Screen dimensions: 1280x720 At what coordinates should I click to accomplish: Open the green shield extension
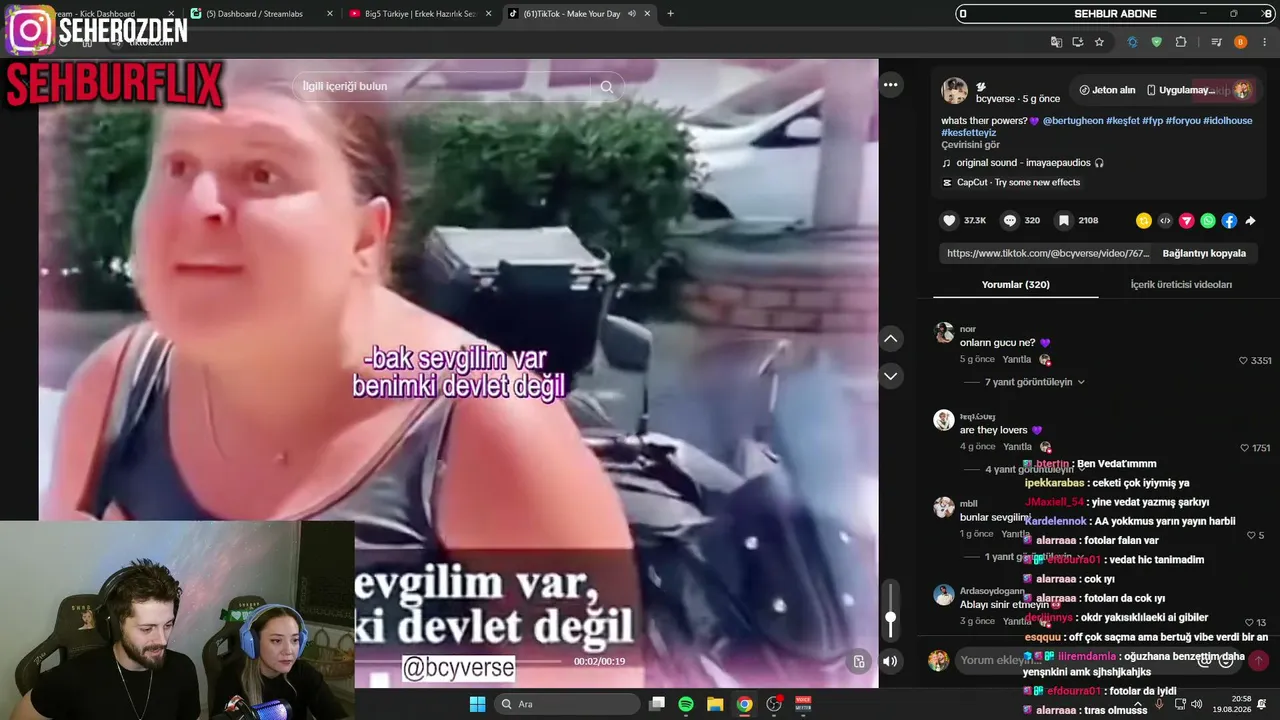1157,42
